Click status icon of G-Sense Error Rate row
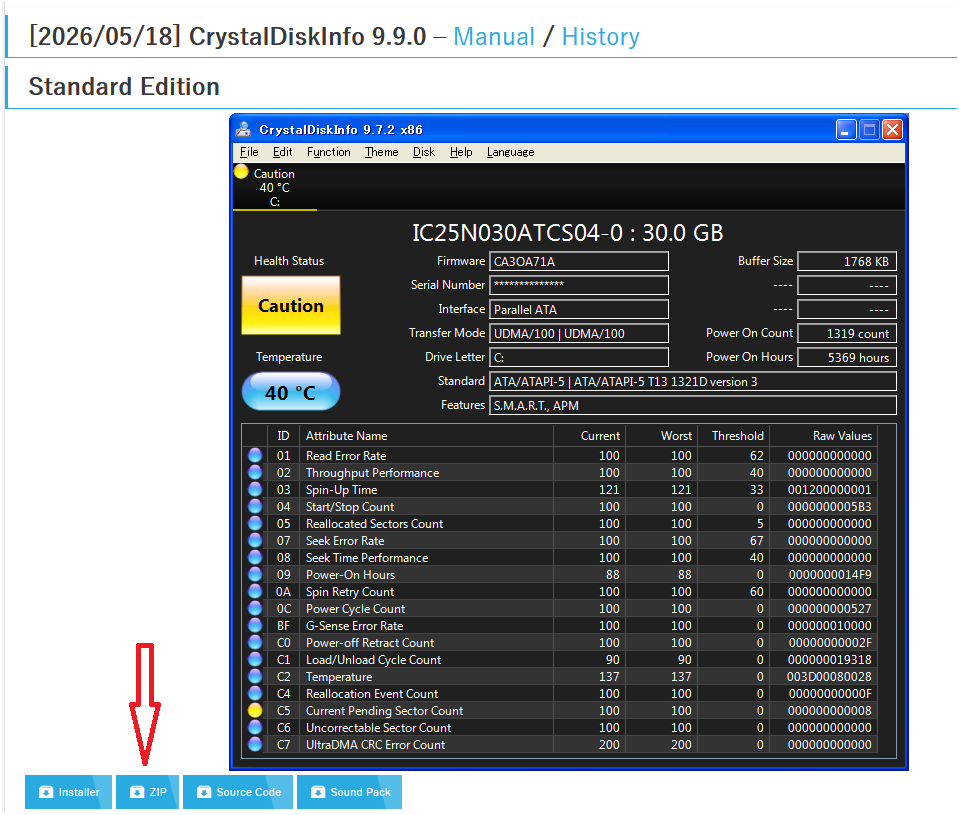This screenshot has width=959, height=815. [255, 626]
